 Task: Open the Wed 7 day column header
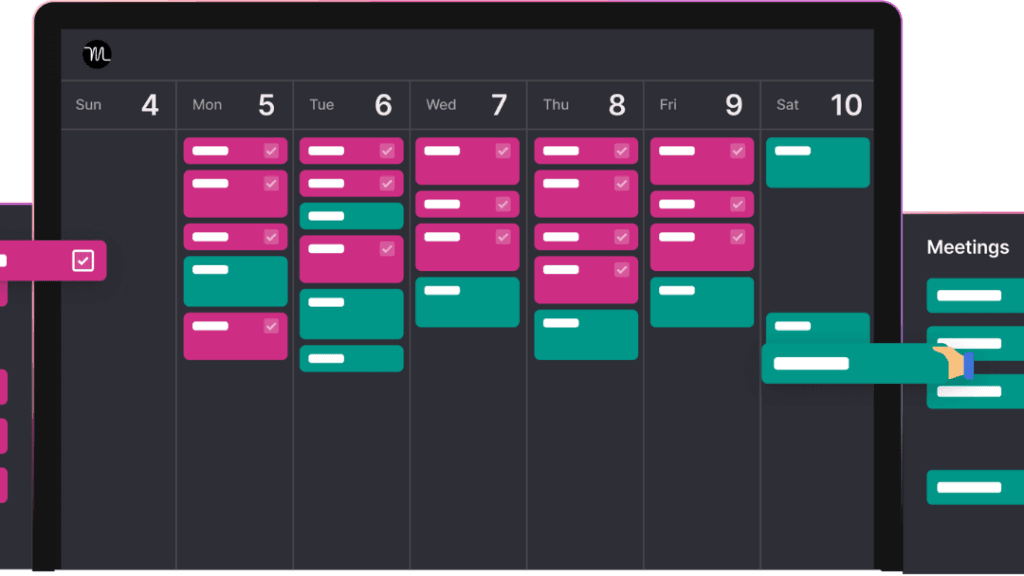(x=467, y=105)
